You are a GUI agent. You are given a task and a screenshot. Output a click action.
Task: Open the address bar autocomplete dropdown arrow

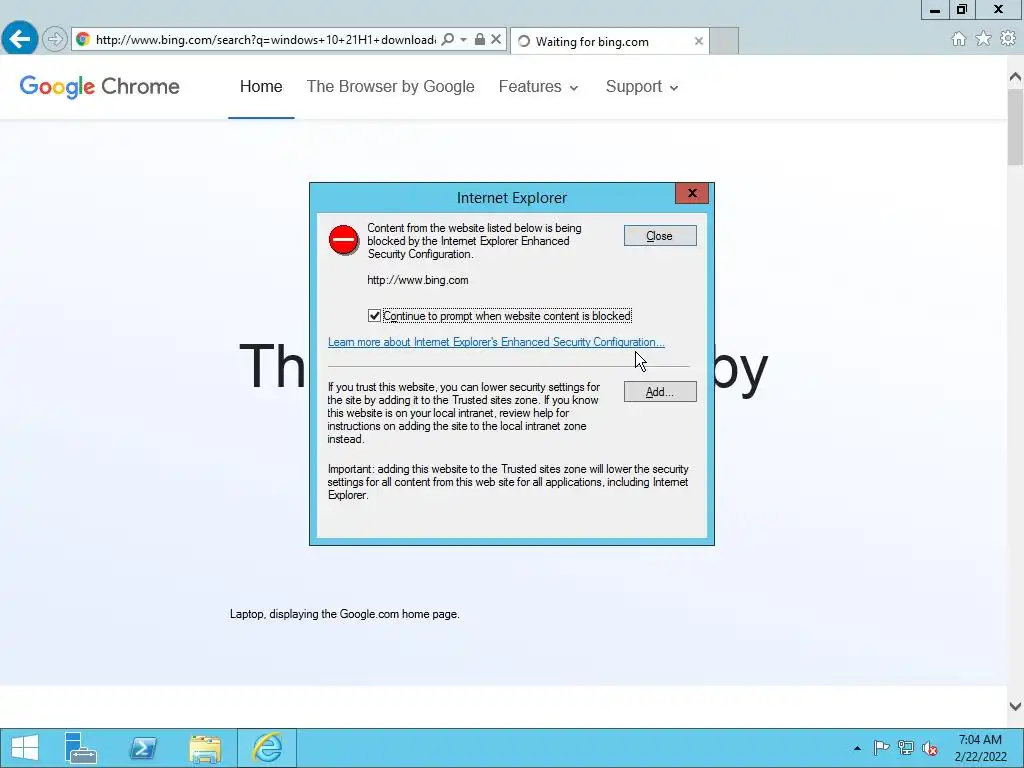tap(463, 39)
